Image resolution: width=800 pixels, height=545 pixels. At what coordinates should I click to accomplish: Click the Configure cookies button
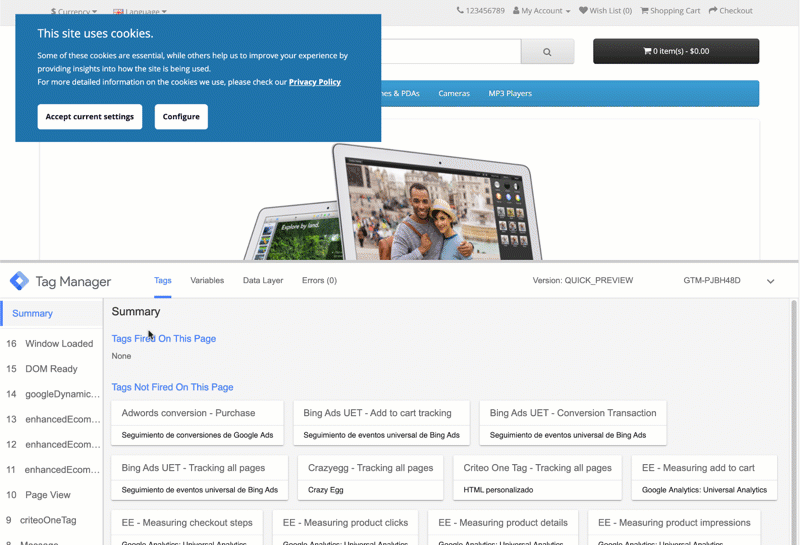[181, 117]
